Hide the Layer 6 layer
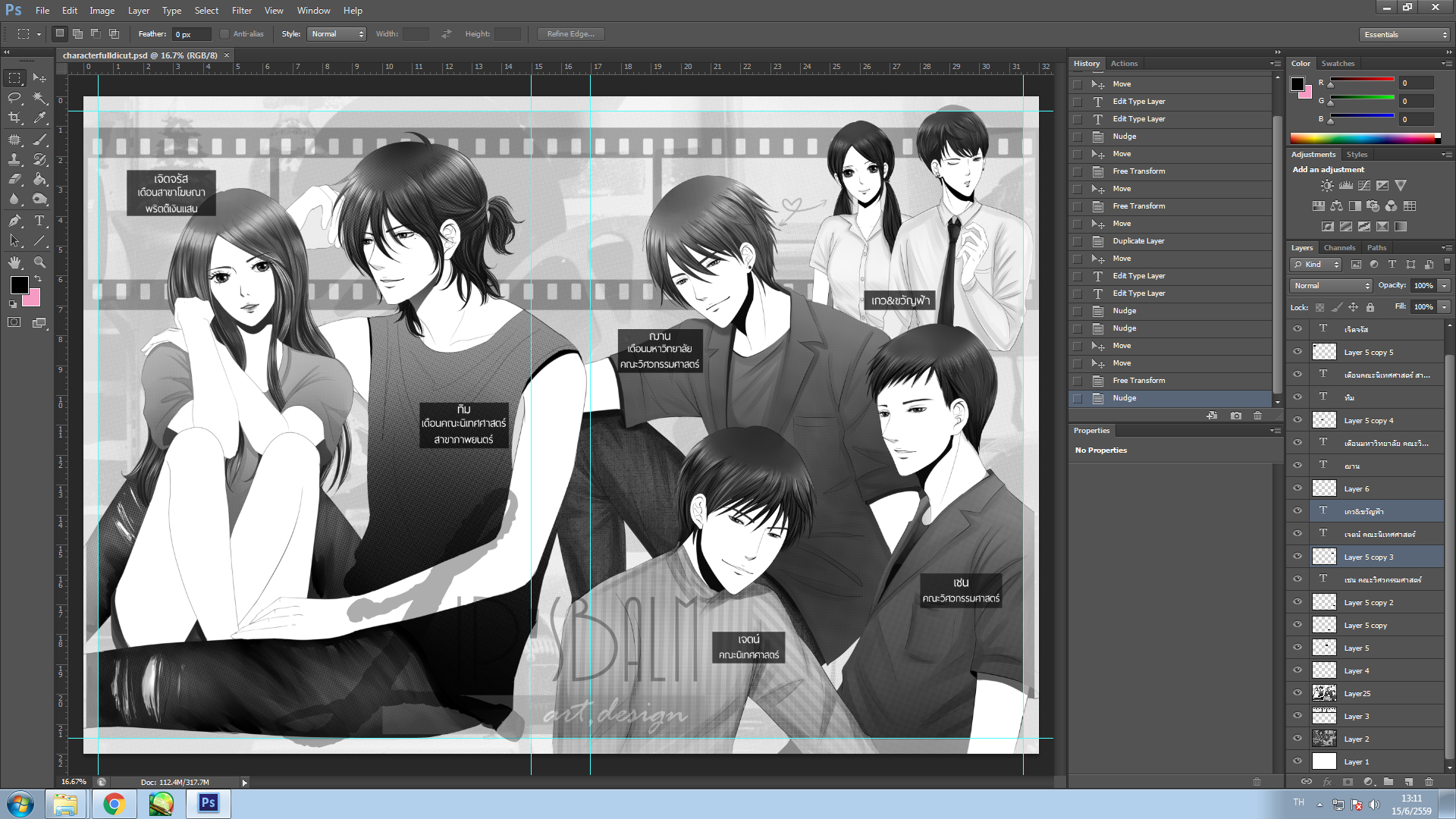The height and width of the screenshot is (819, 1456). click(x=1298, y=488)
